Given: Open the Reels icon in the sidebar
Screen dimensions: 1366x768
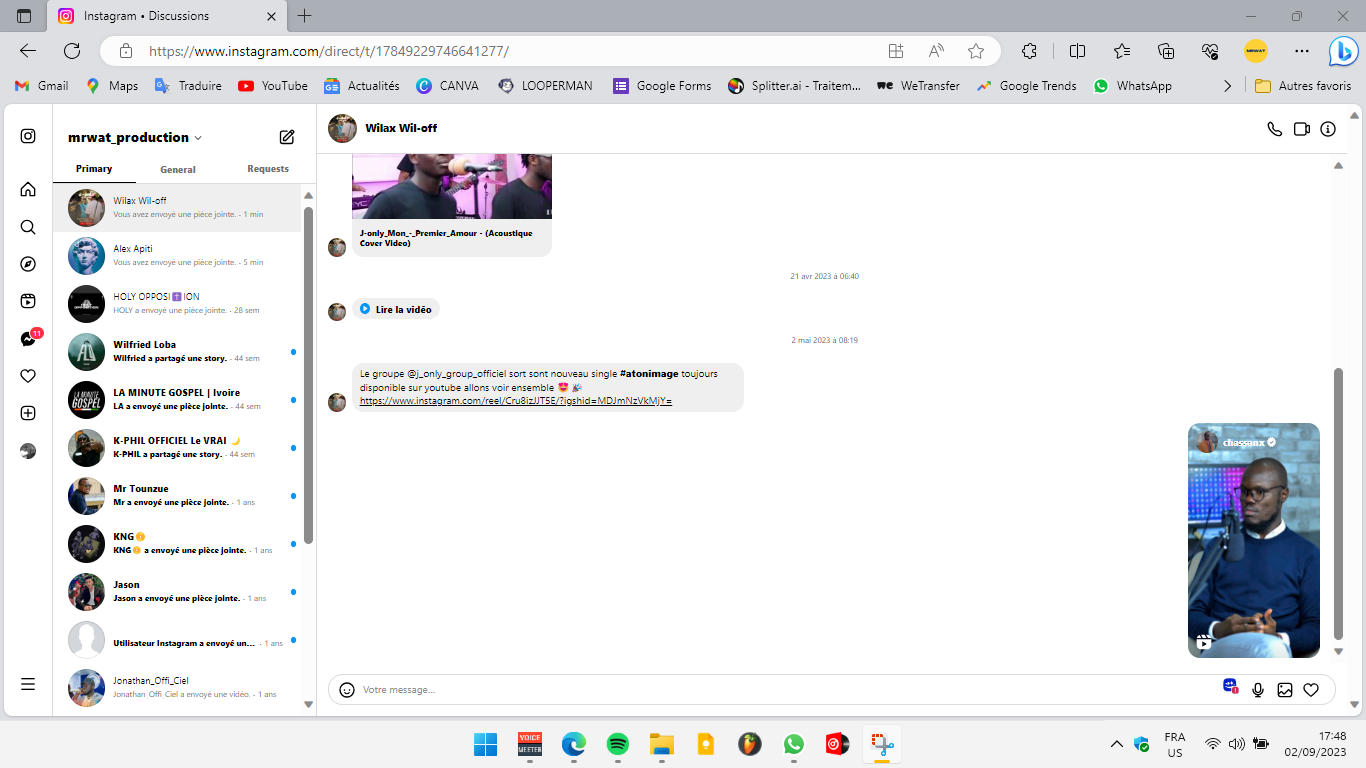Looking at the screenshot, I should pos(28,301).
